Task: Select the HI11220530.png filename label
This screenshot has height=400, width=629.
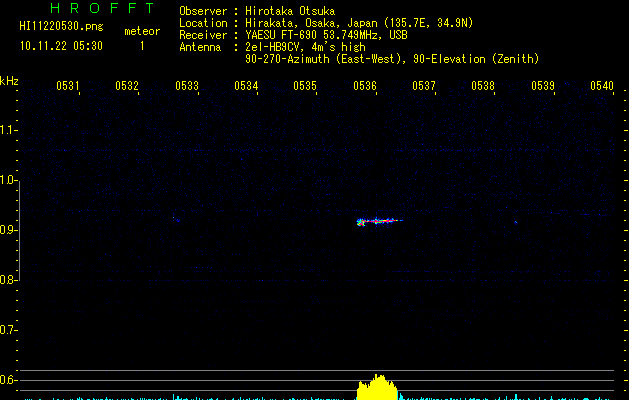Action: click(x=61, y=26)
